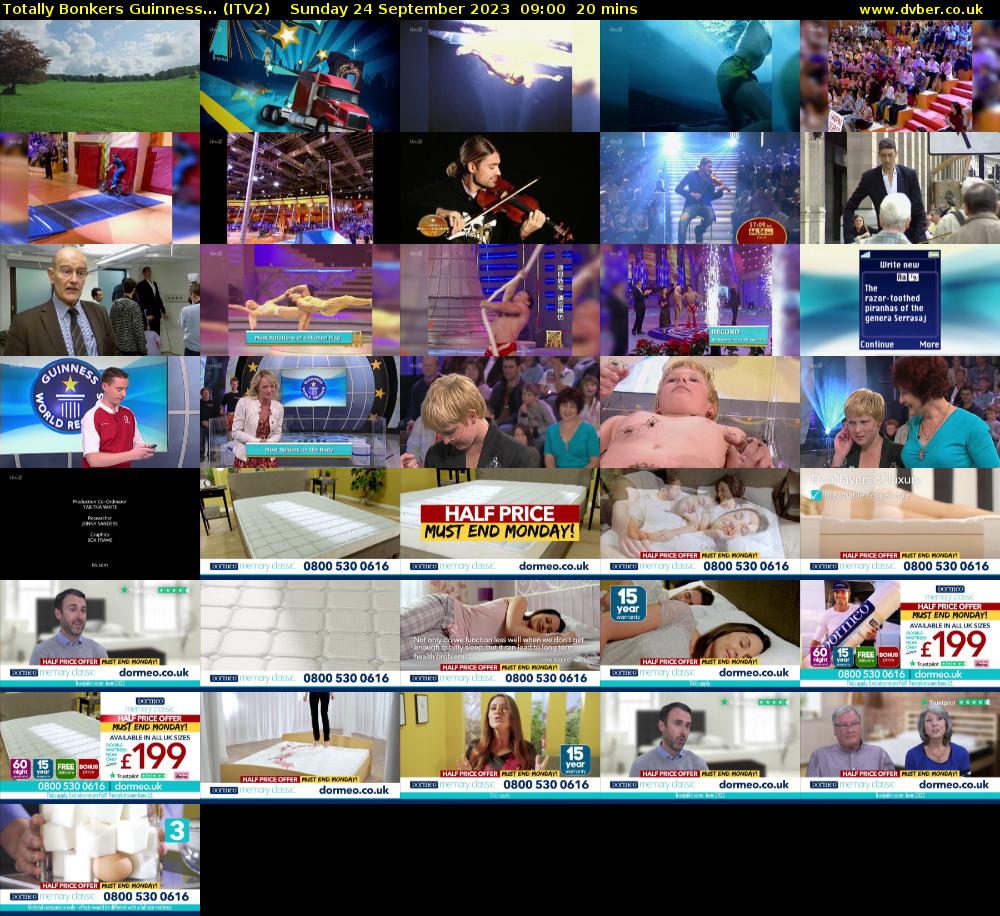The height and width of the screenshot is (916, 1000).
Task: Open the spiders on boy's body thumbnail
Action: pyautogui.click(x=700, y=412)
